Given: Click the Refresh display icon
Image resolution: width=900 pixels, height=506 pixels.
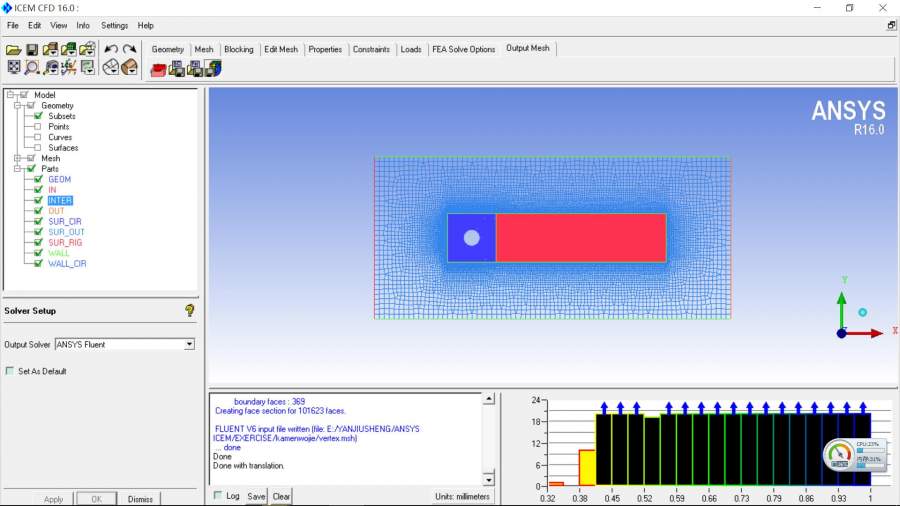Looking at the screenshot, I should click(x=87, y=68).
